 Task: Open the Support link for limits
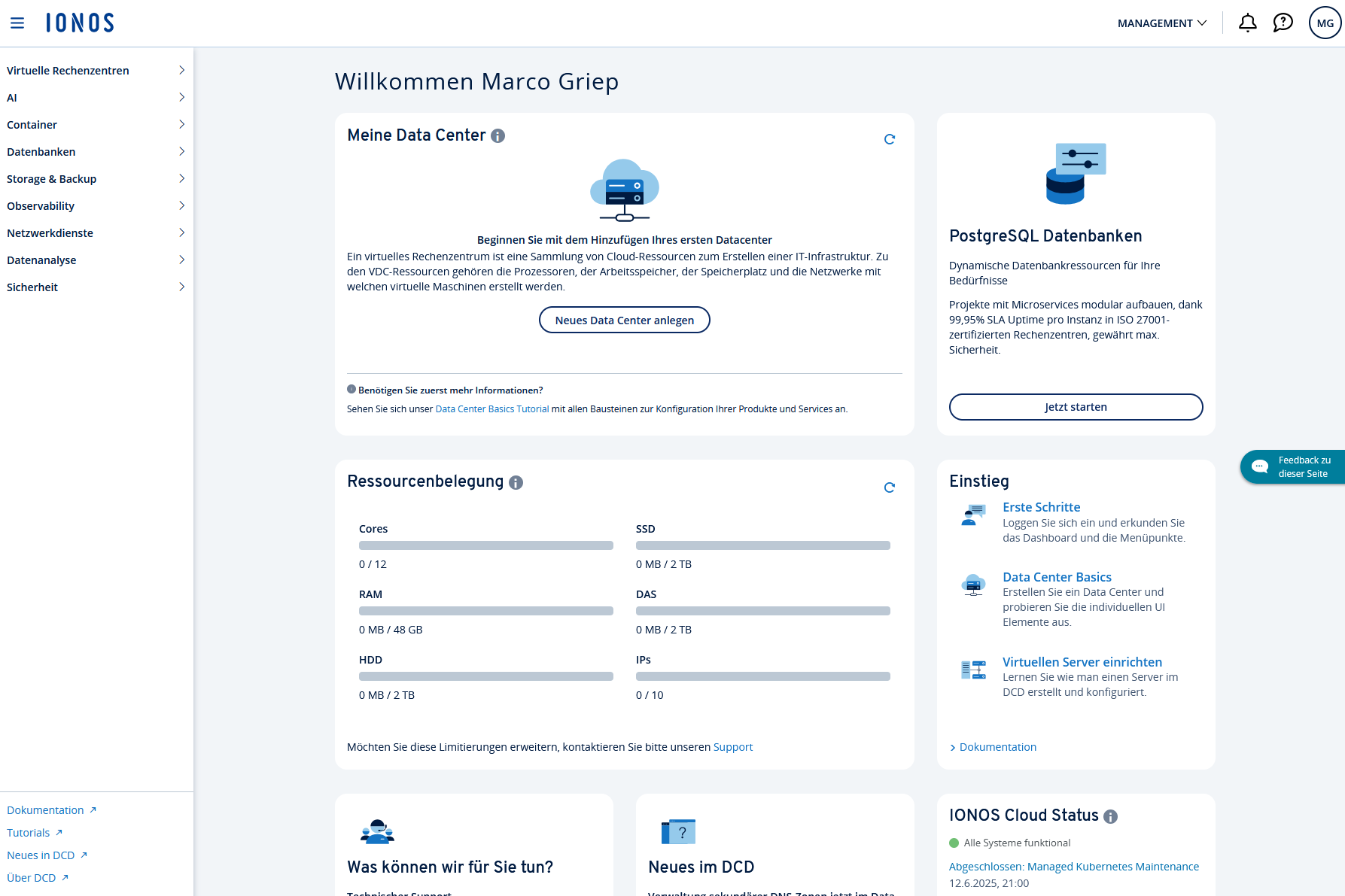coord(732,747)
